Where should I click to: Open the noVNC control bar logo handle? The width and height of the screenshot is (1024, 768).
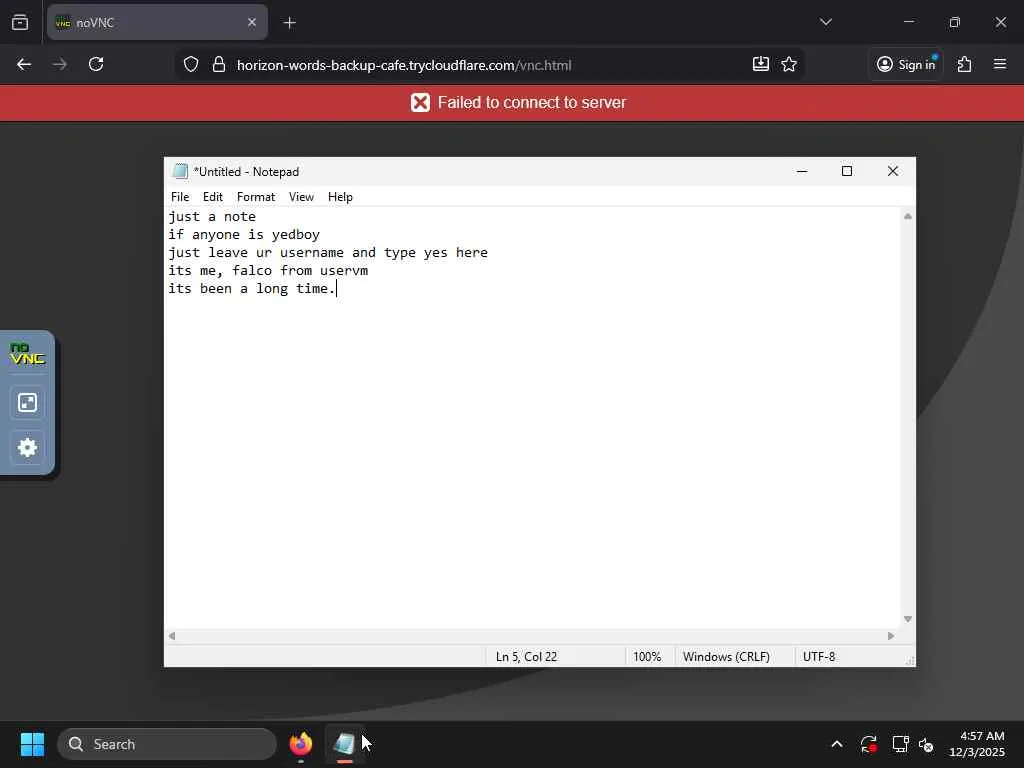pos(27,353)
